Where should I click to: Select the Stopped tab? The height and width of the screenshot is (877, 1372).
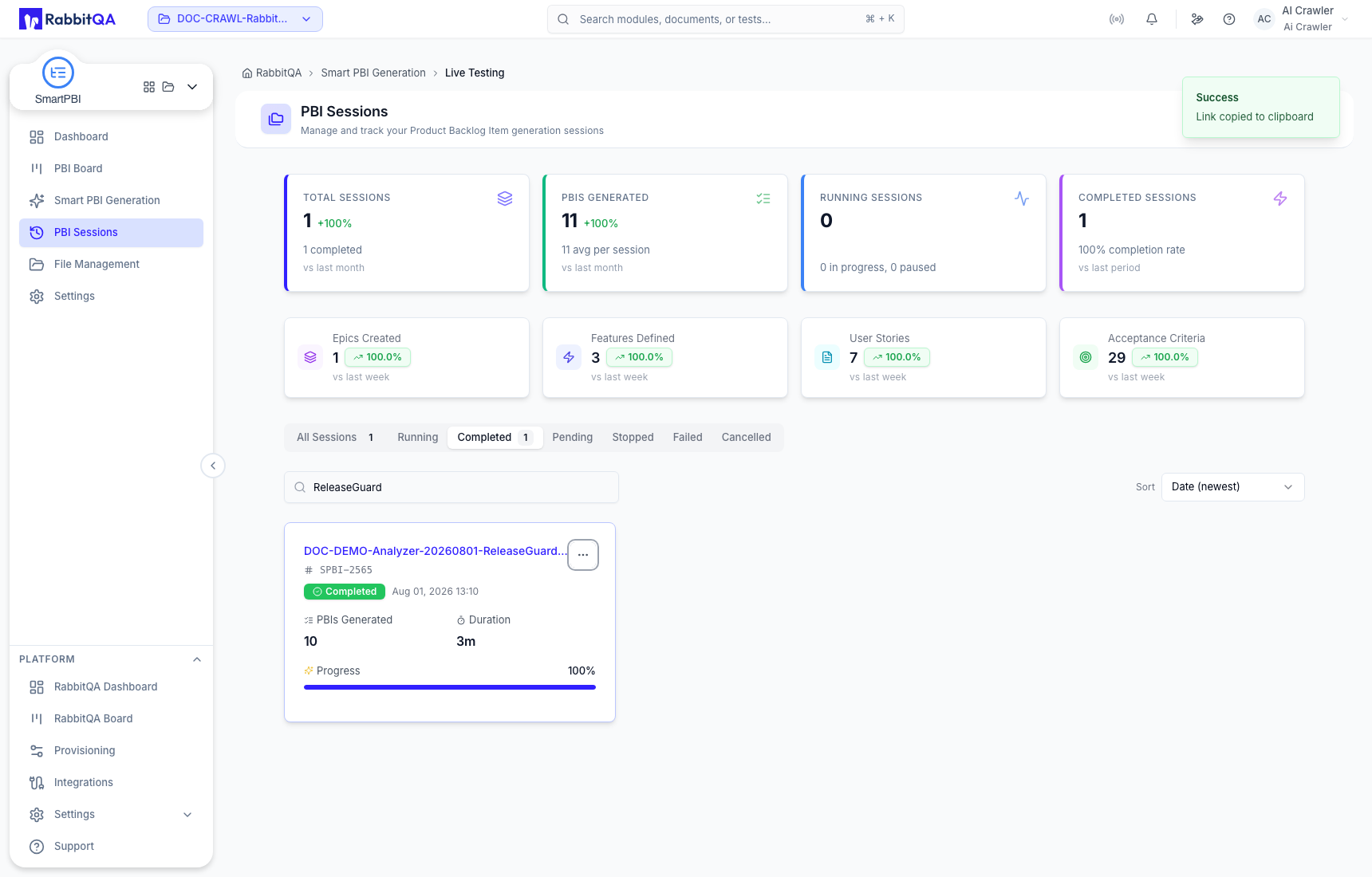(x=633, y=438)
